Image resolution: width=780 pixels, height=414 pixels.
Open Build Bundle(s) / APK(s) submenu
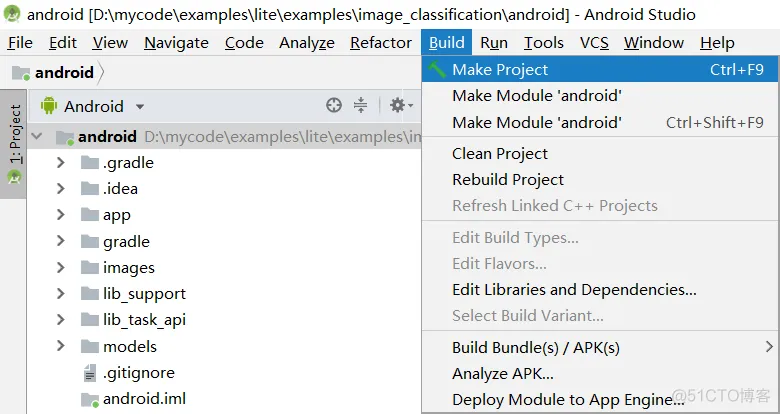click(600, 347)
